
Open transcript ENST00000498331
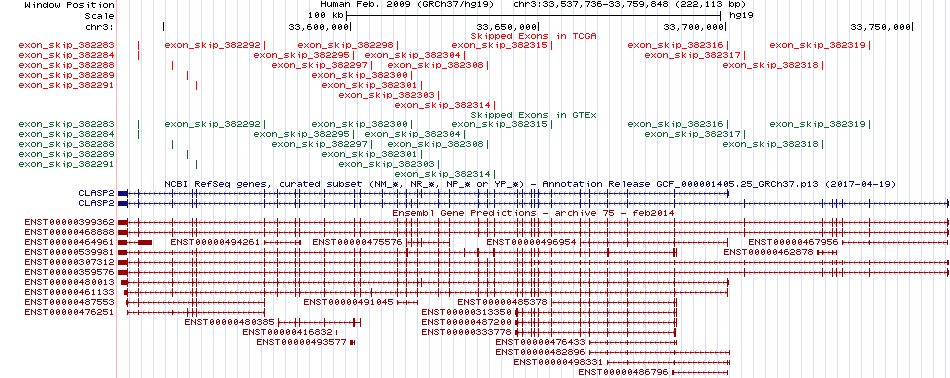pyautogui.click(x=558, y=362)
